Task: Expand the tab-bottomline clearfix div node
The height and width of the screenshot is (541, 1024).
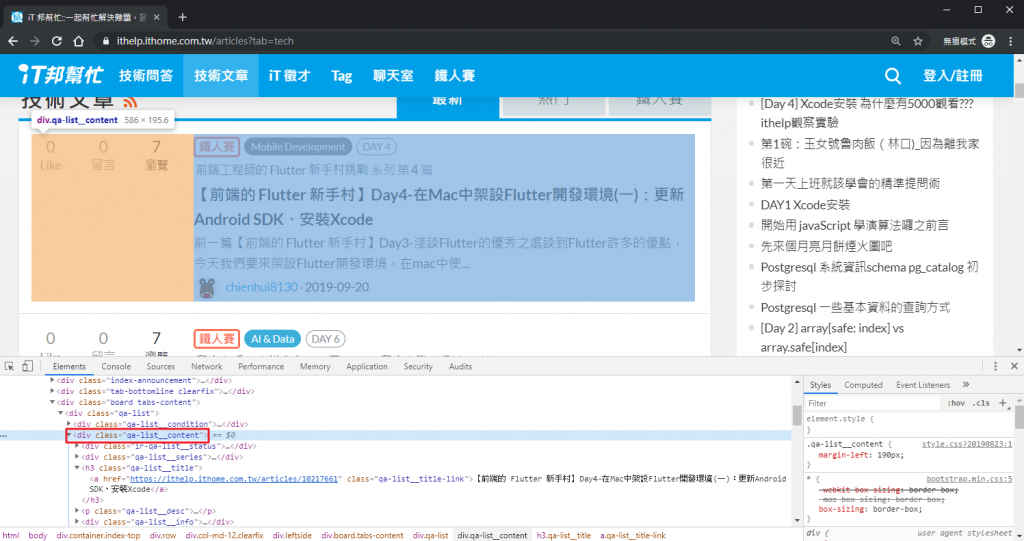Action: point(52,391)
